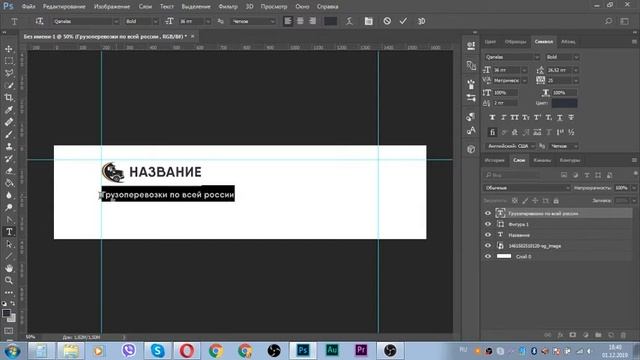Select the Eraser tool
This screenshot has height=360, width=640.
coord(9,171)
